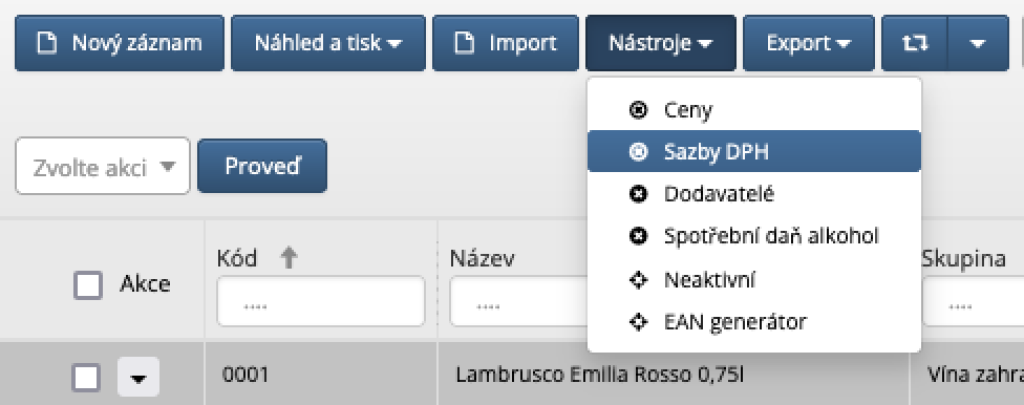Click the crosshair icon beside EAN generátor
This screenshot has height=405, width=1024.
coord(638,322)
